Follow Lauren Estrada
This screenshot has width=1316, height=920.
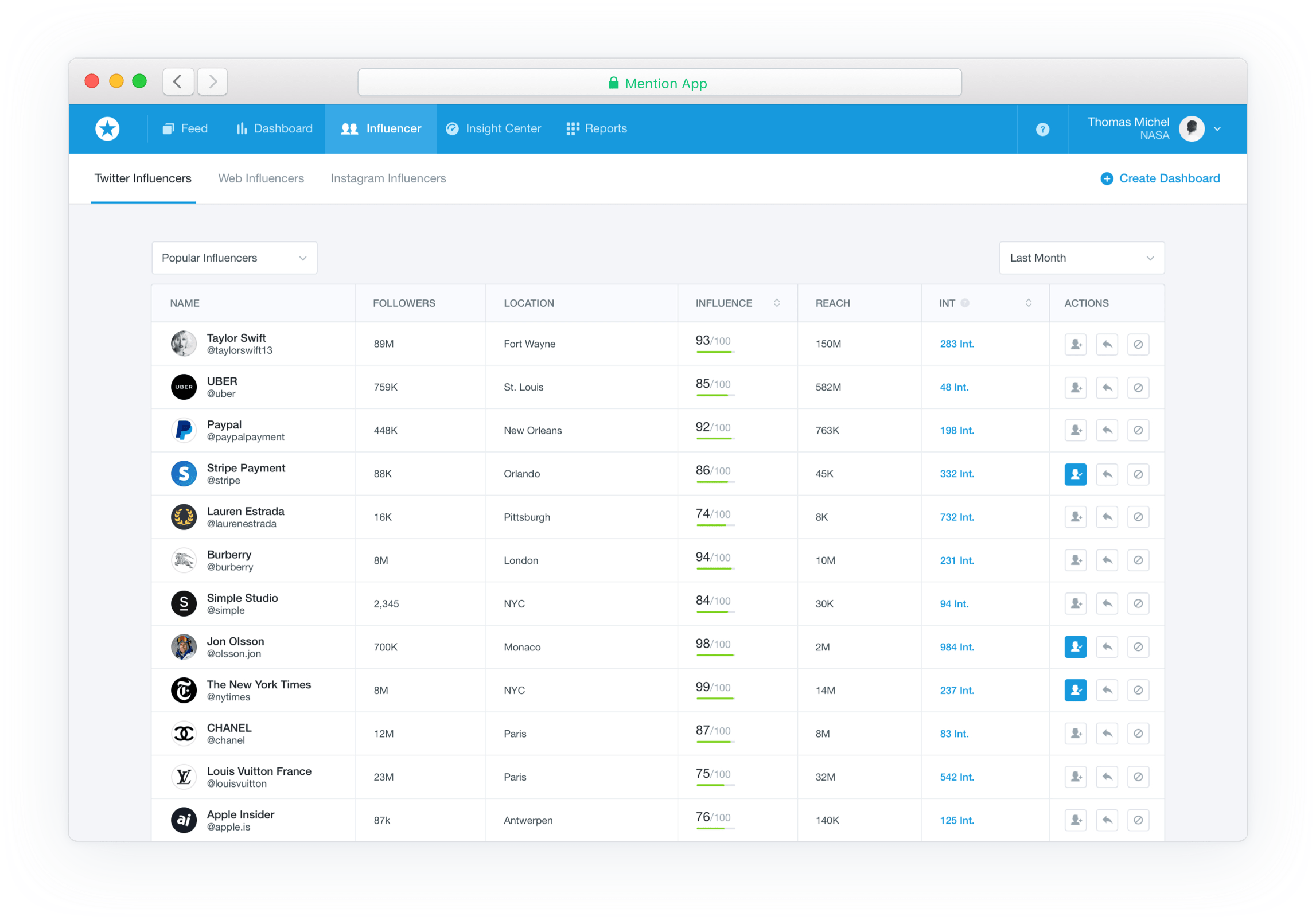(1075, 517)
